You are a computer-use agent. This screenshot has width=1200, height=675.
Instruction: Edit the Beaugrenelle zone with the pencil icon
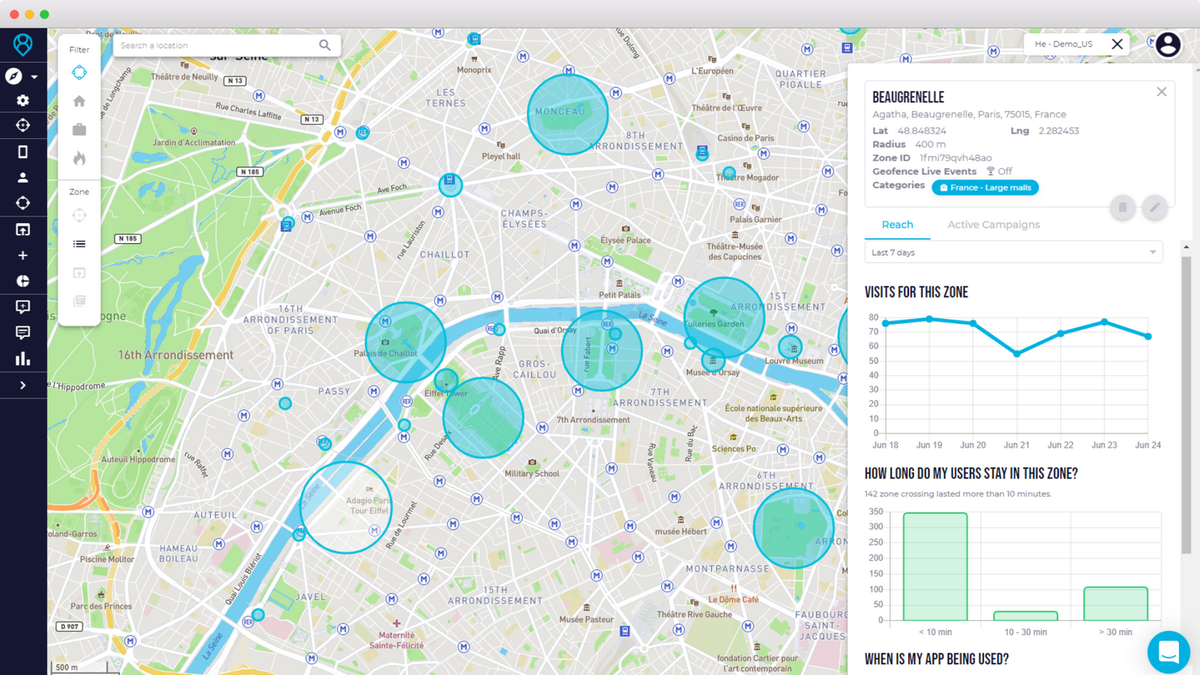click(1155, 207)
